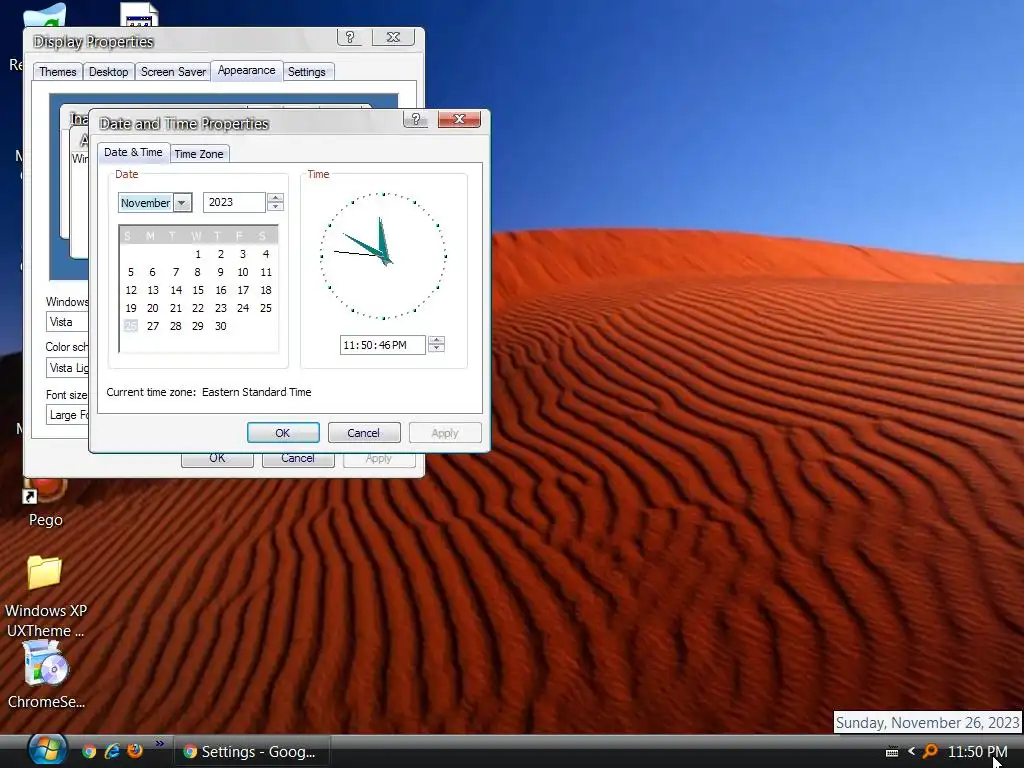Select day 15 in the calendar
The image size is (1024, 768).
click(198, 290)
